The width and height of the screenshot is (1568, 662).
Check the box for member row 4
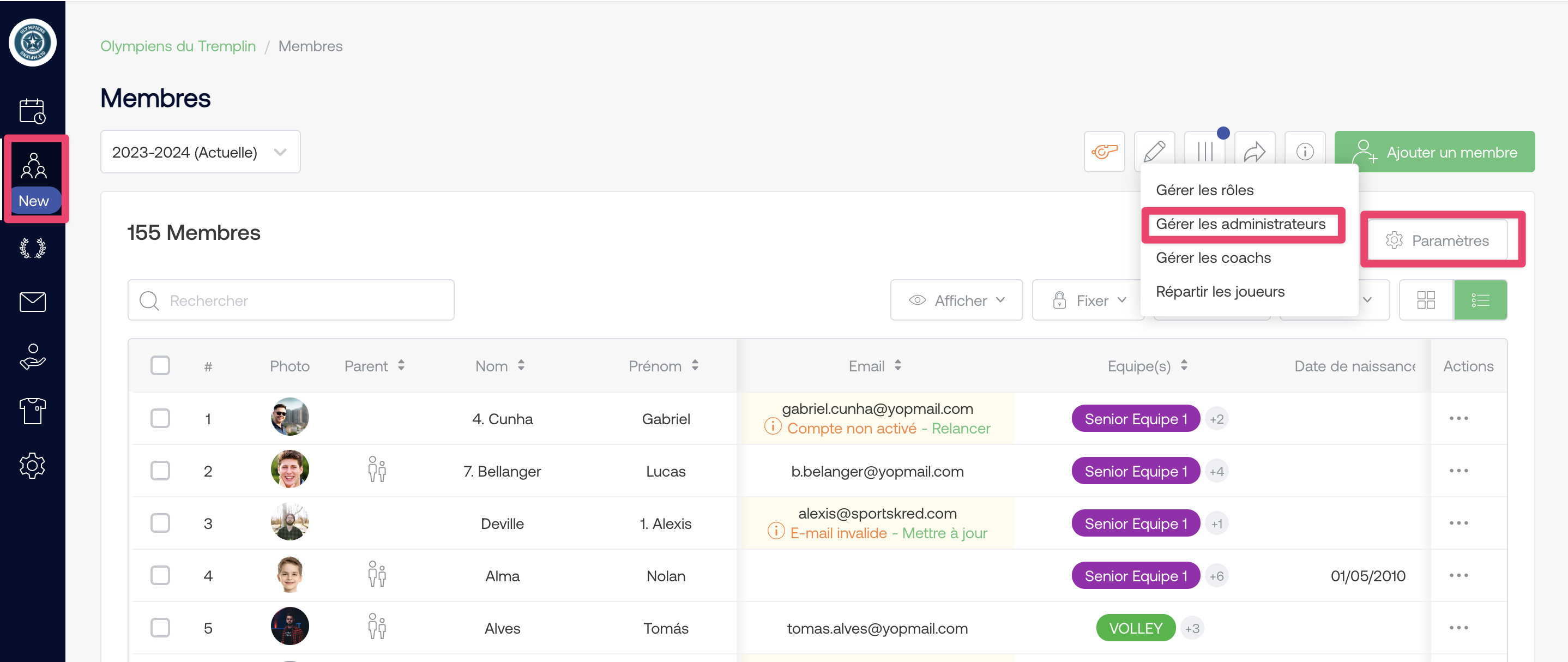coord(160,575)
